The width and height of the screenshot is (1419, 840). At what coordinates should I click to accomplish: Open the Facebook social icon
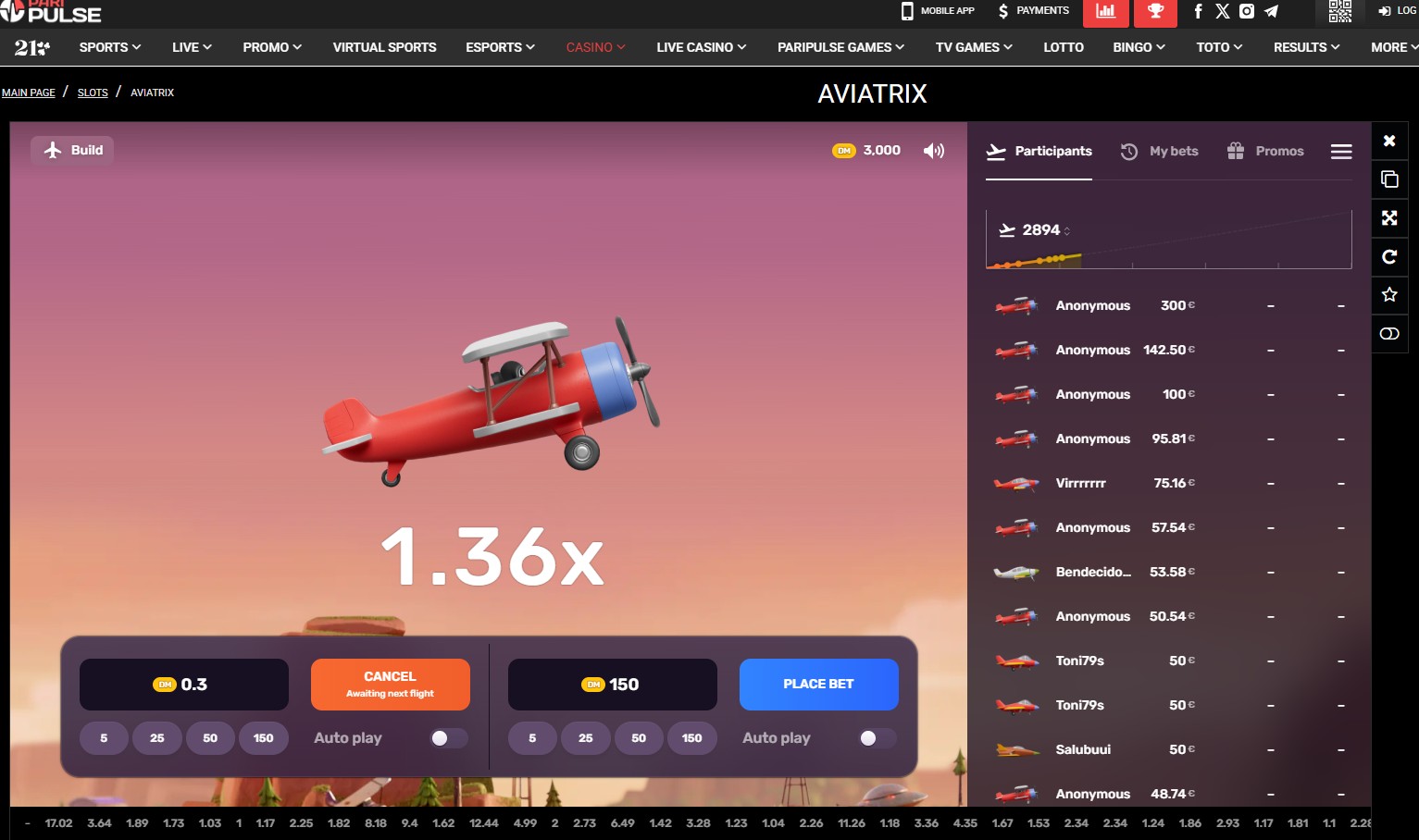click(1198, 11)
